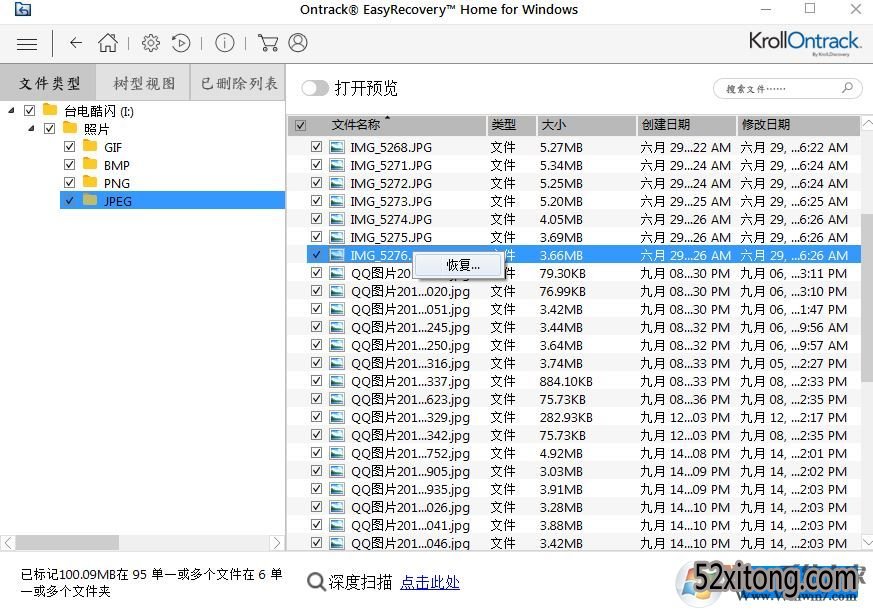Uncheck the BMP folder checkbox
The width and height of the screenshot is (873, 610).
70,165
